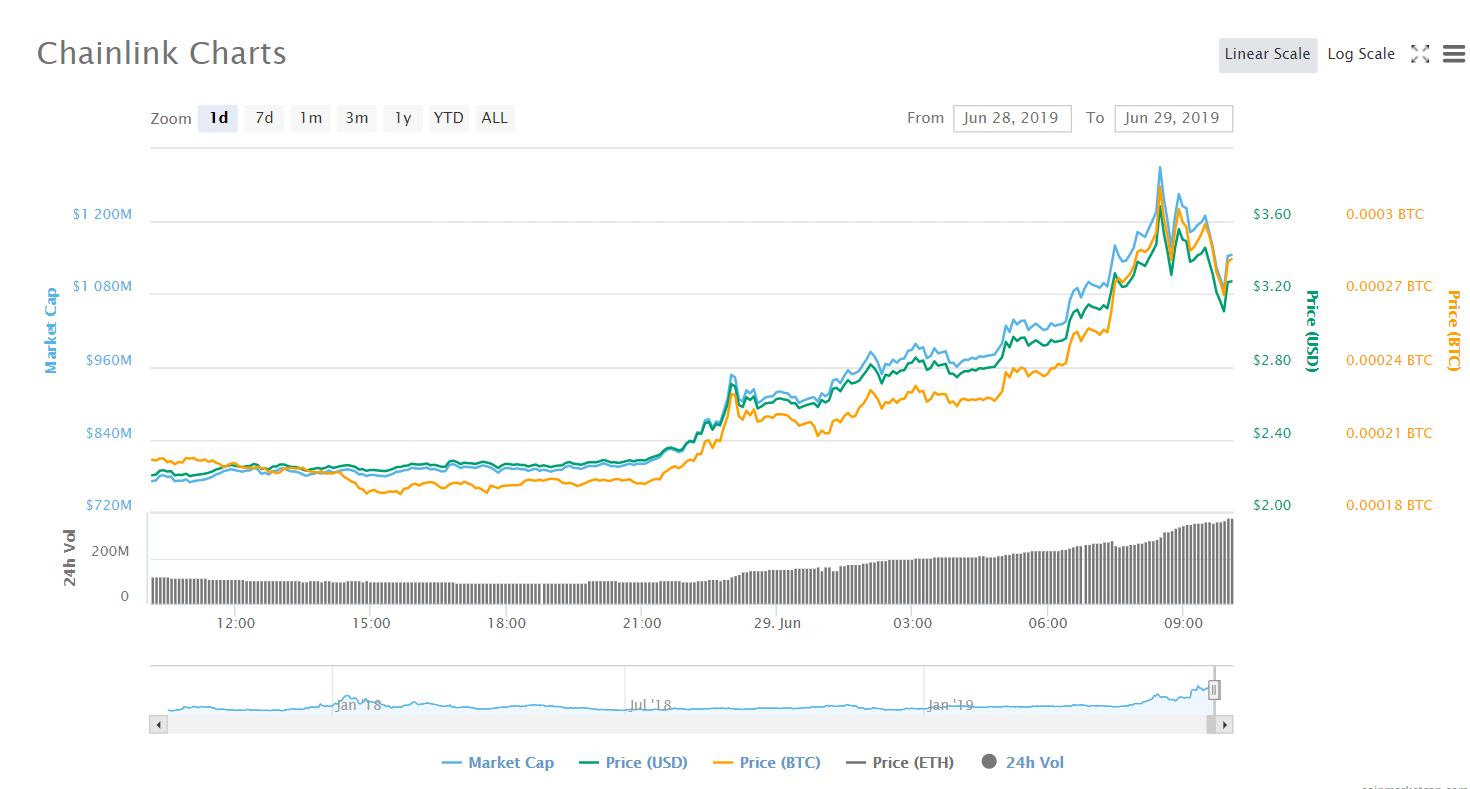Click the $3.60 price axis label
This screenshot has height=789, width=1470.
click(x=1272, y=214)
